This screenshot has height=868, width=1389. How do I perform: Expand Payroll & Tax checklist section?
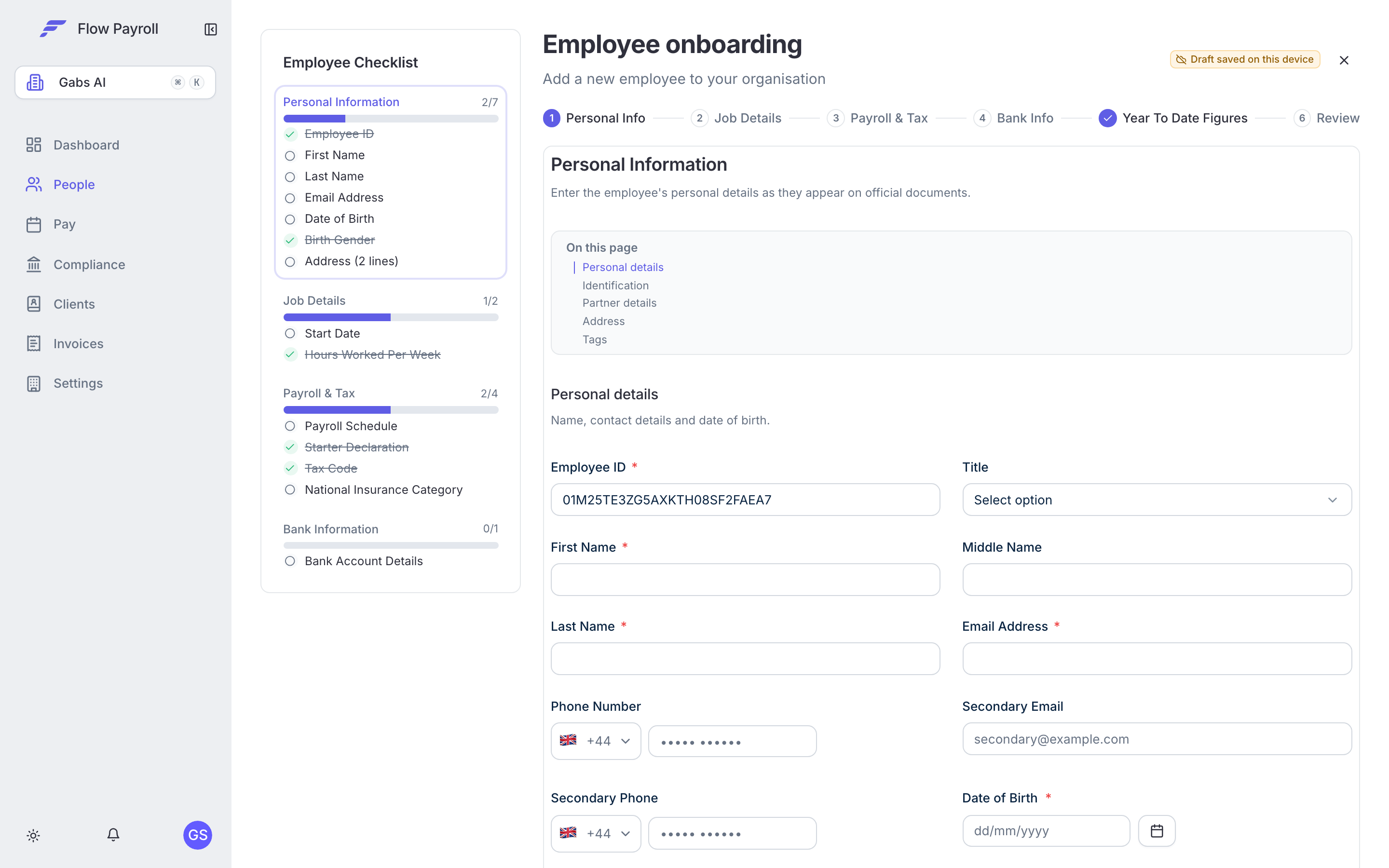390,393
